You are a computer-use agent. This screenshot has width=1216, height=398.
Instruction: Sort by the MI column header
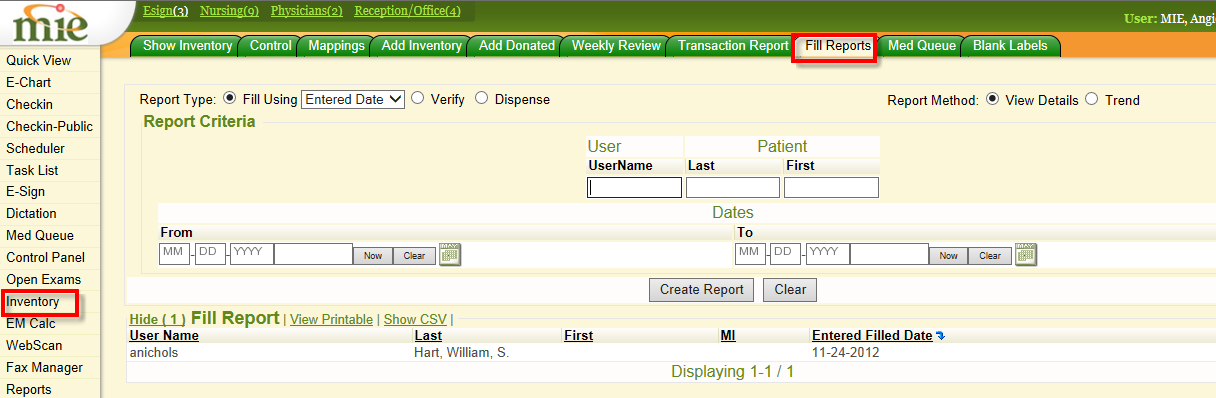click(728, 336)
